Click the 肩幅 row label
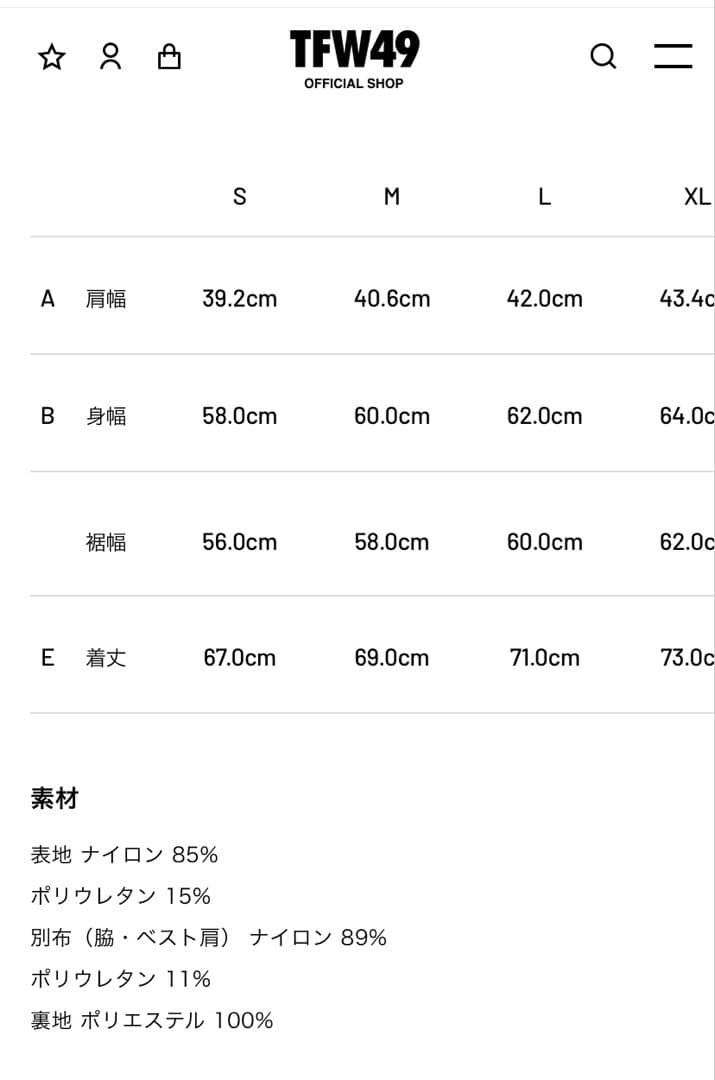This screenshot has width=715, height=1080. click(107, 299)
